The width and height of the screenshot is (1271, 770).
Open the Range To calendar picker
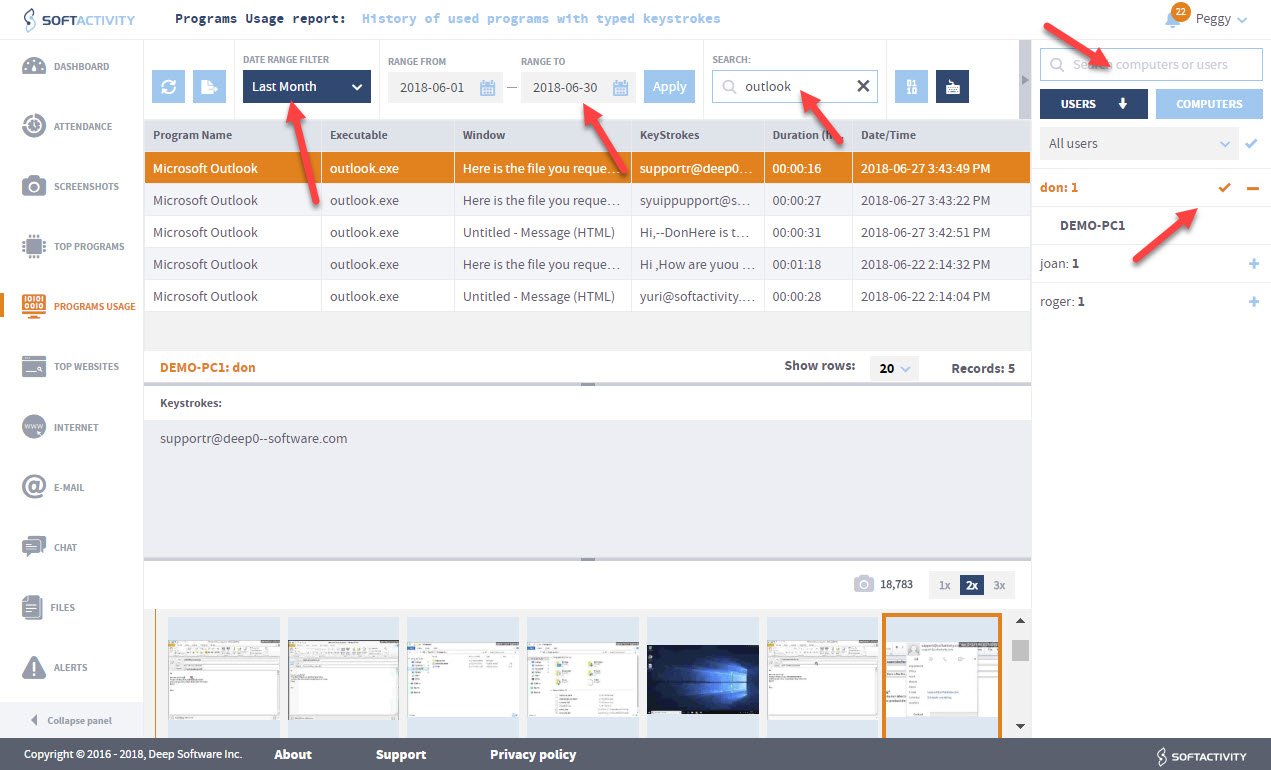click(x=621, y=87)
